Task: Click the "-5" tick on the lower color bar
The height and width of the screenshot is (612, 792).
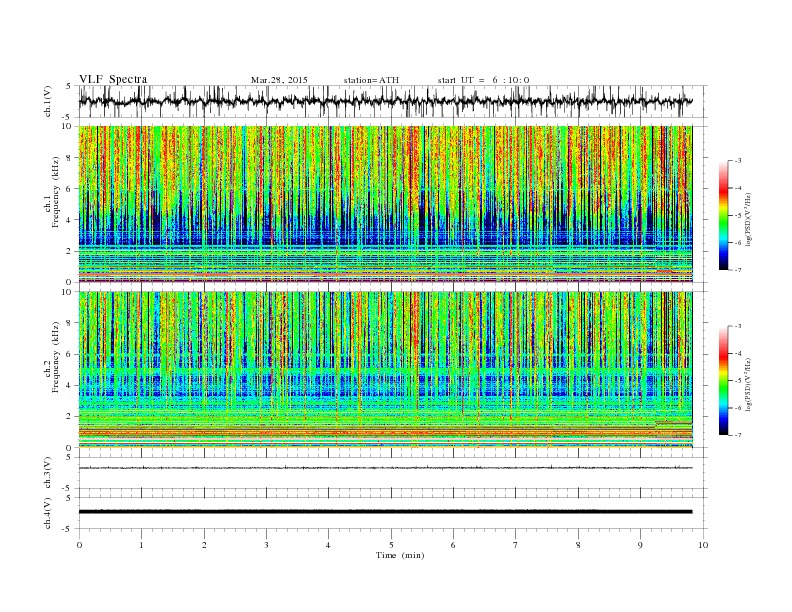Action: click(x=737, y=380)
